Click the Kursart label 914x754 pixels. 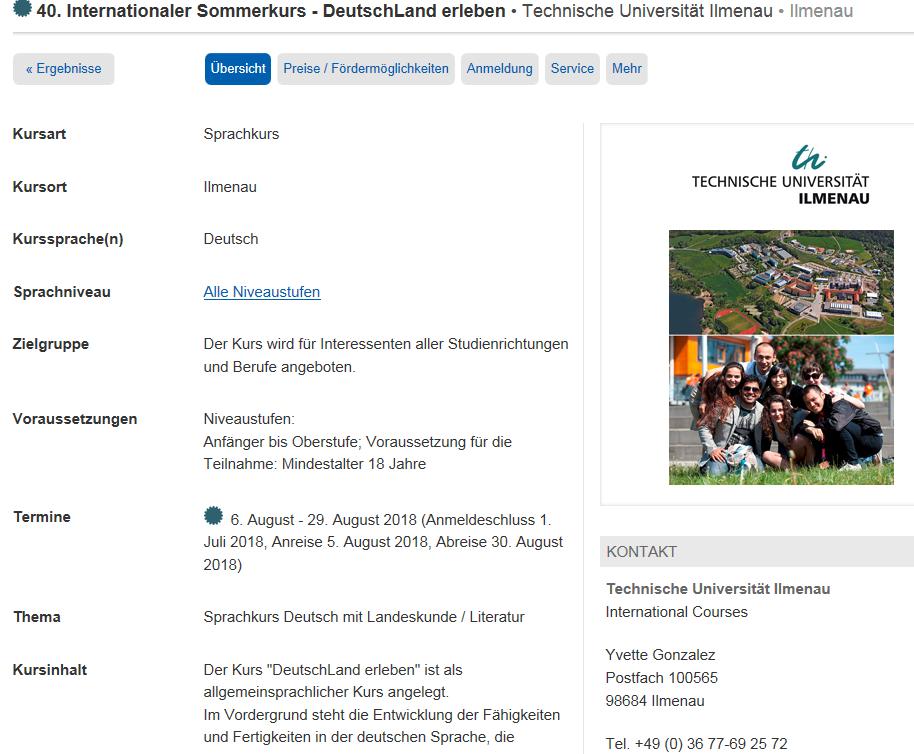click(39, 134)
